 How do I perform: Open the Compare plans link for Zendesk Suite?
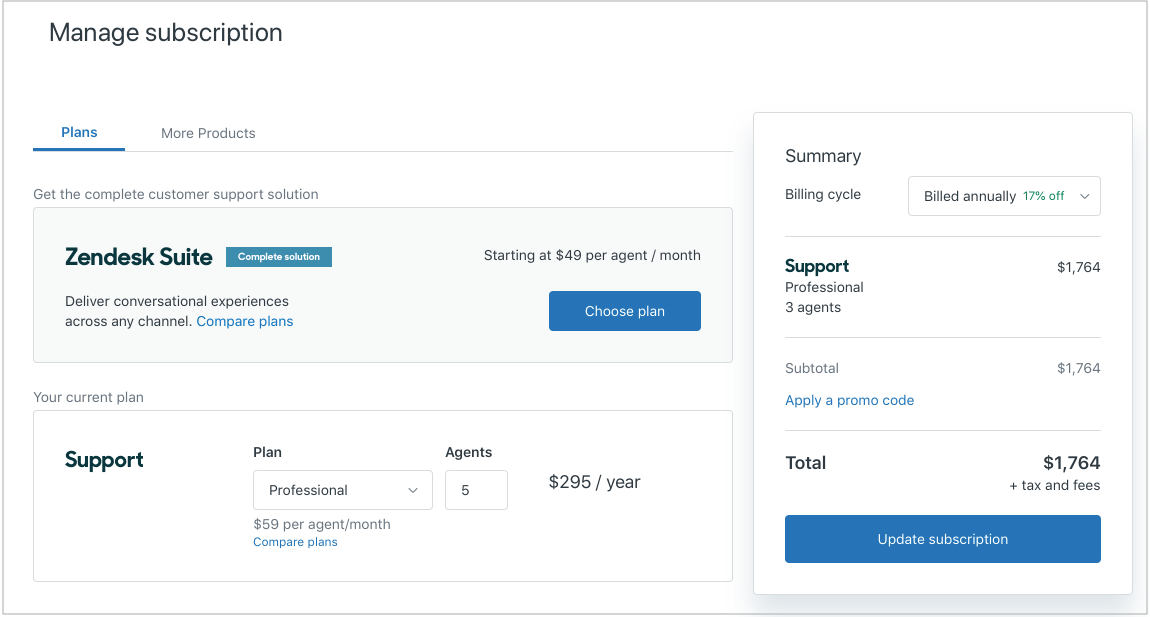click(244, 320)
